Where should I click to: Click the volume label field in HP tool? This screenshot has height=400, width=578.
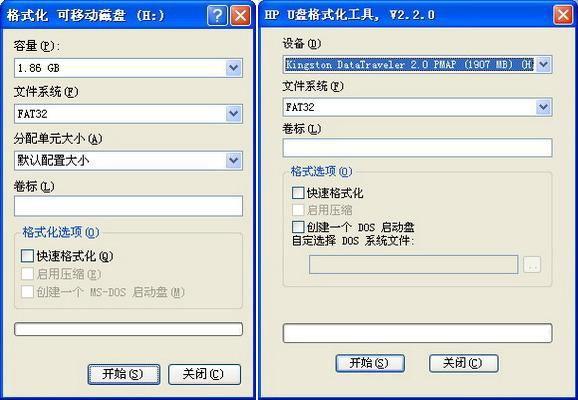pos(417,147)
